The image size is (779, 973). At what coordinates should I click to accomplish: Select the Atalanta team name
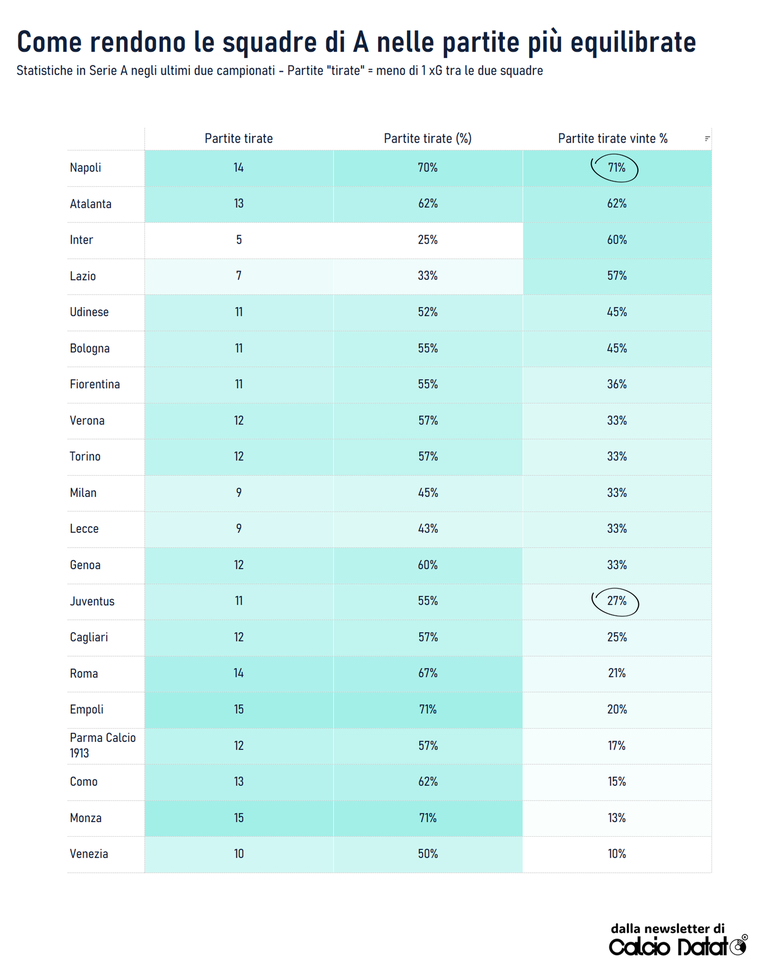91,204
